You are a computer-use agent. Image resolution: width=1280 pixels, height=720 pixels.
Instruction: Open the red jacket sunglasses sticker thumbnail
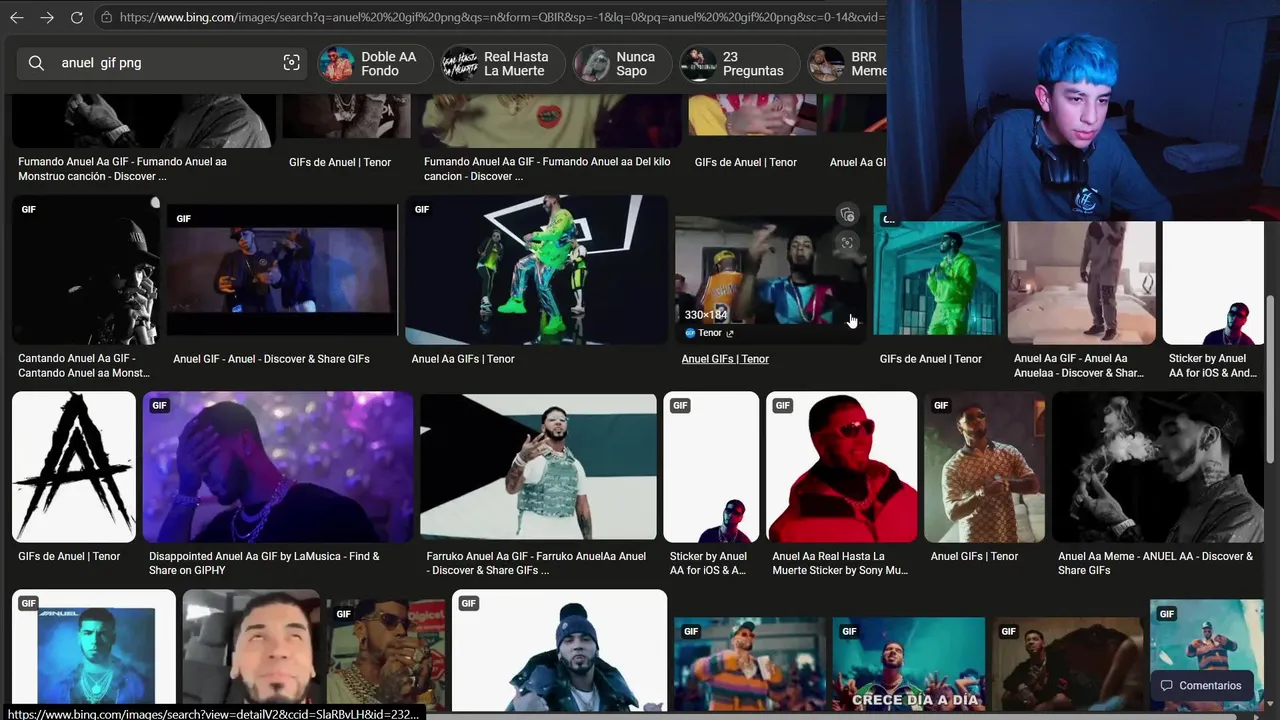pos(842,467)
